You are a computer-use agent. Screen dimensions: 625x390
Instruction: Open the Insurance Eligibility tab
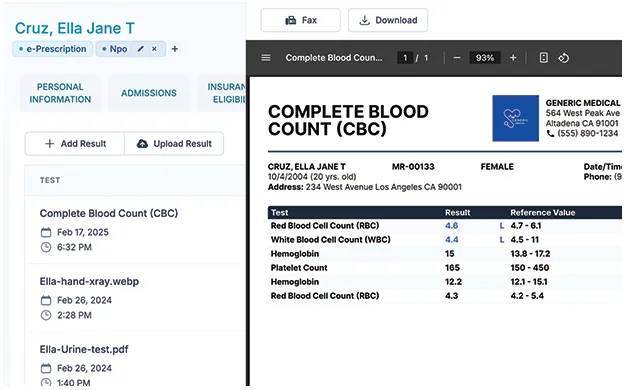coord(222,93)
